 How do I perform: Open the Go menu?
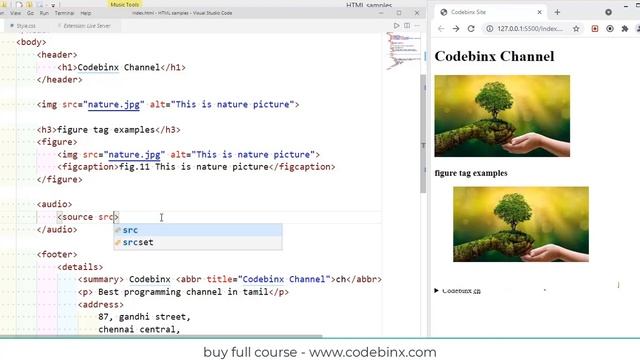click(30, 13)
